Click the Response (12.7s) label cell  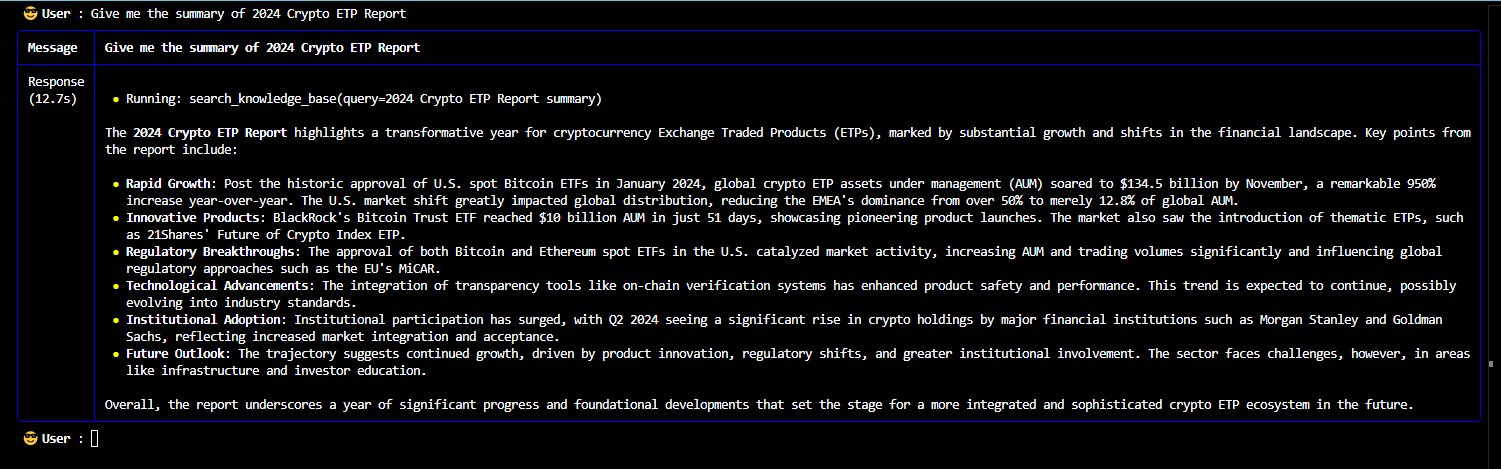click(x=55, y=90)
